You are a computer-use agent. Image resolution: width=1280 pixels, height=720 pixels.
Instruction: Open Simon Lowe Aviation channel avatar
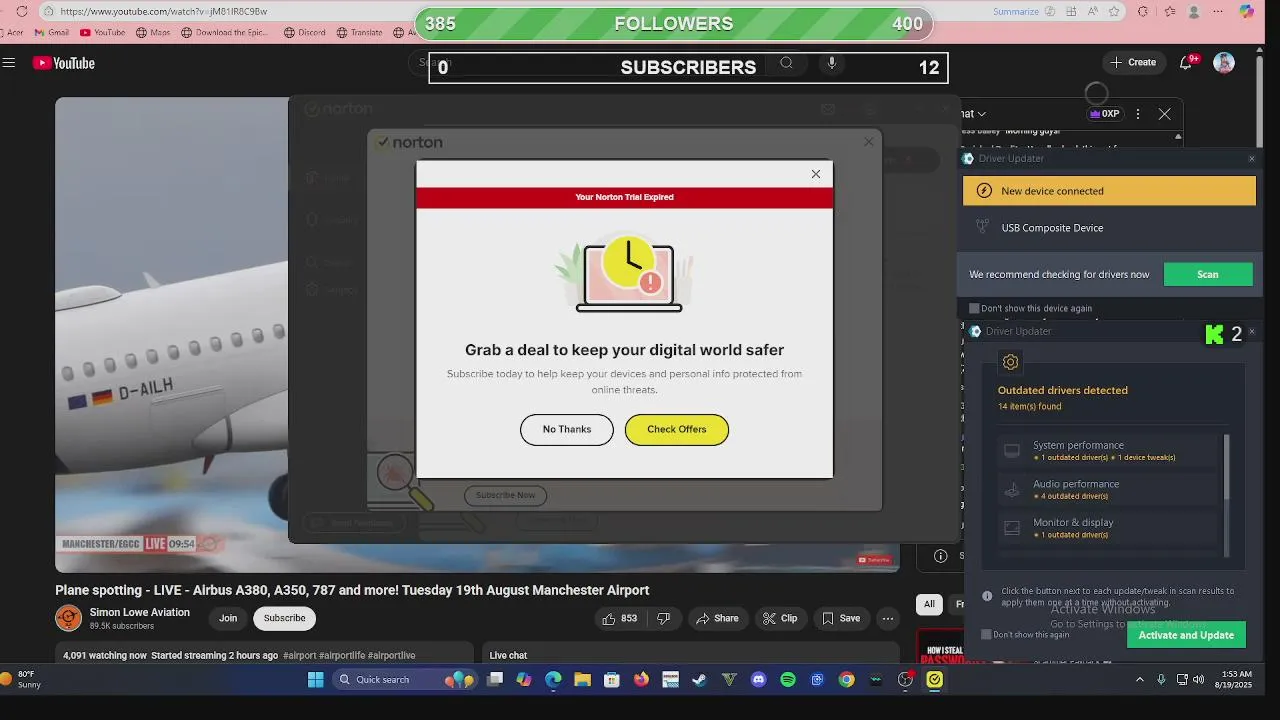(x=68, y=618)
